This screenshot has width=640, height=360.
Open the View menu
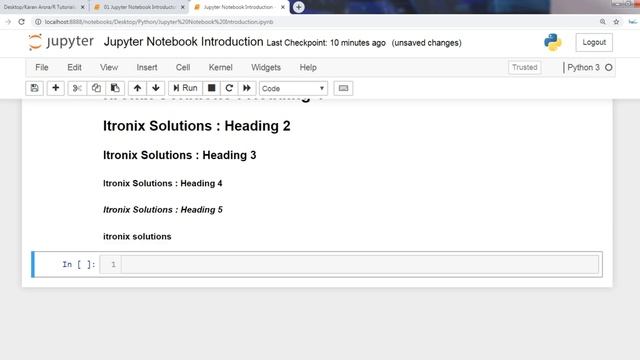coord(109,67)
